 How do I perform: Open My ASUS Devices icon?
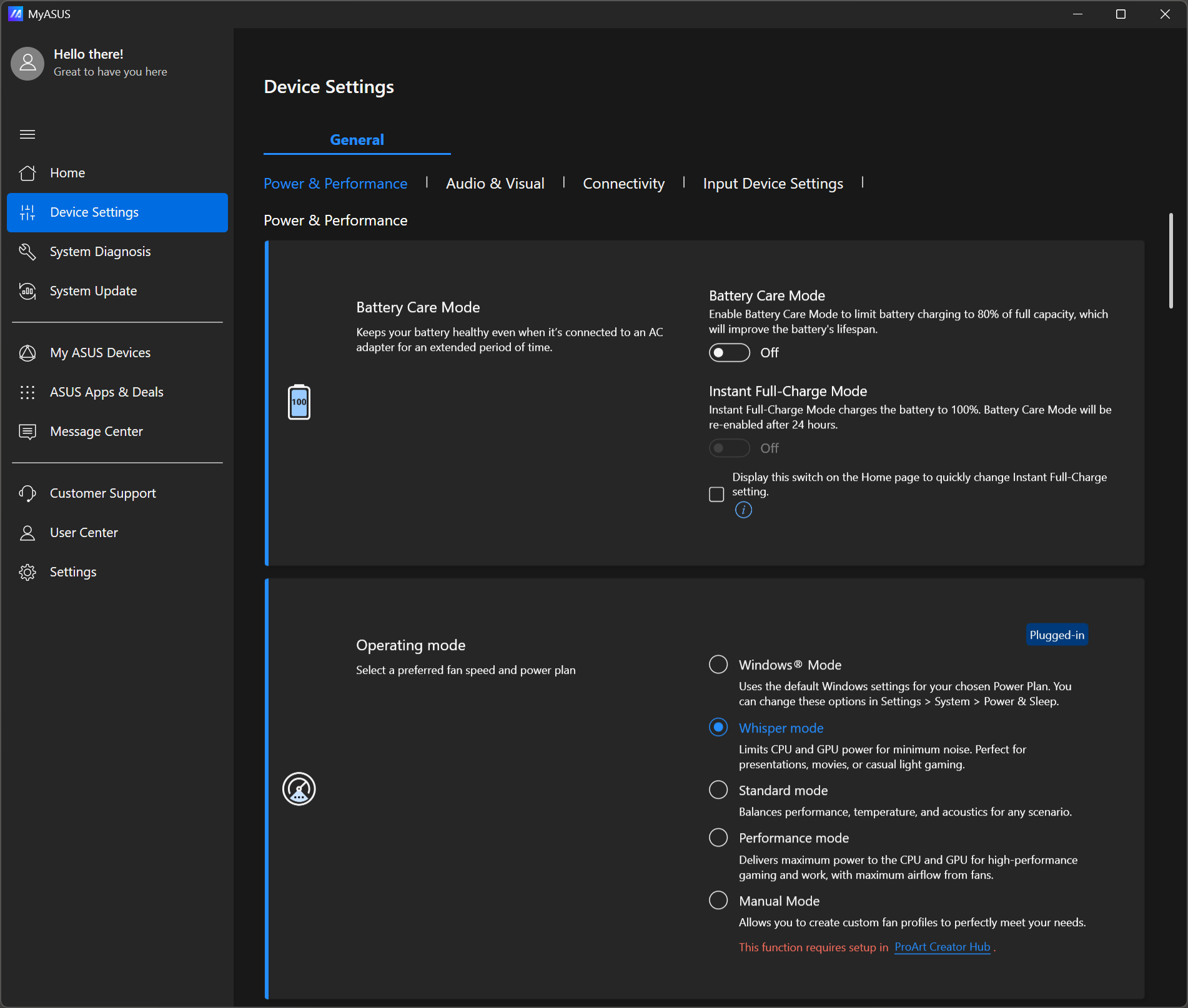(x=27, y=353)
